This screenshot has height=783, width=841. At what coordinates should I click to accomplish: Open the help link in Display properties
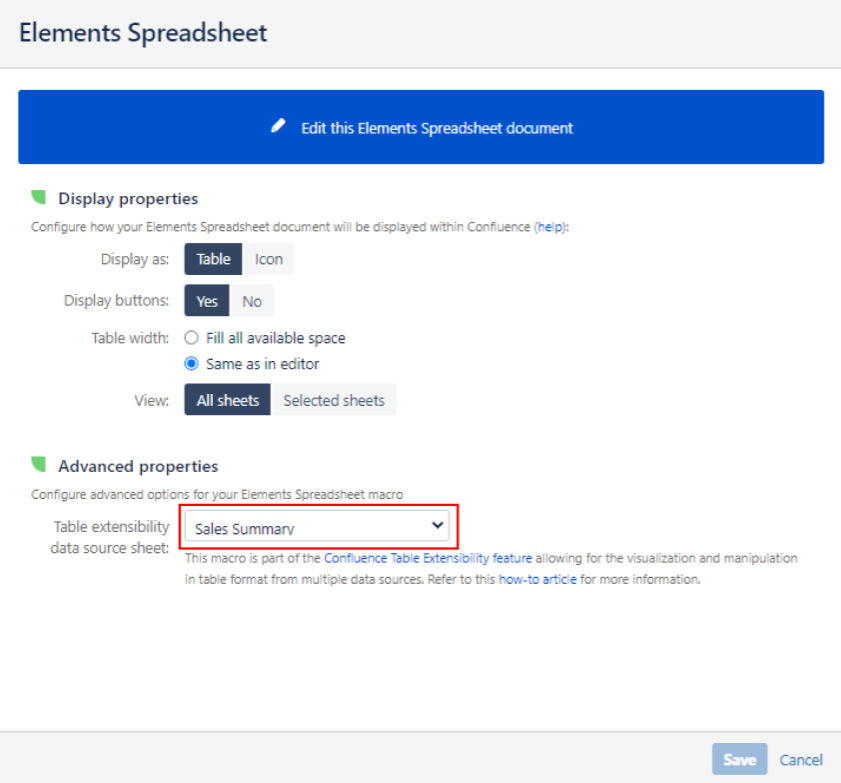click(x=549, y=227)
